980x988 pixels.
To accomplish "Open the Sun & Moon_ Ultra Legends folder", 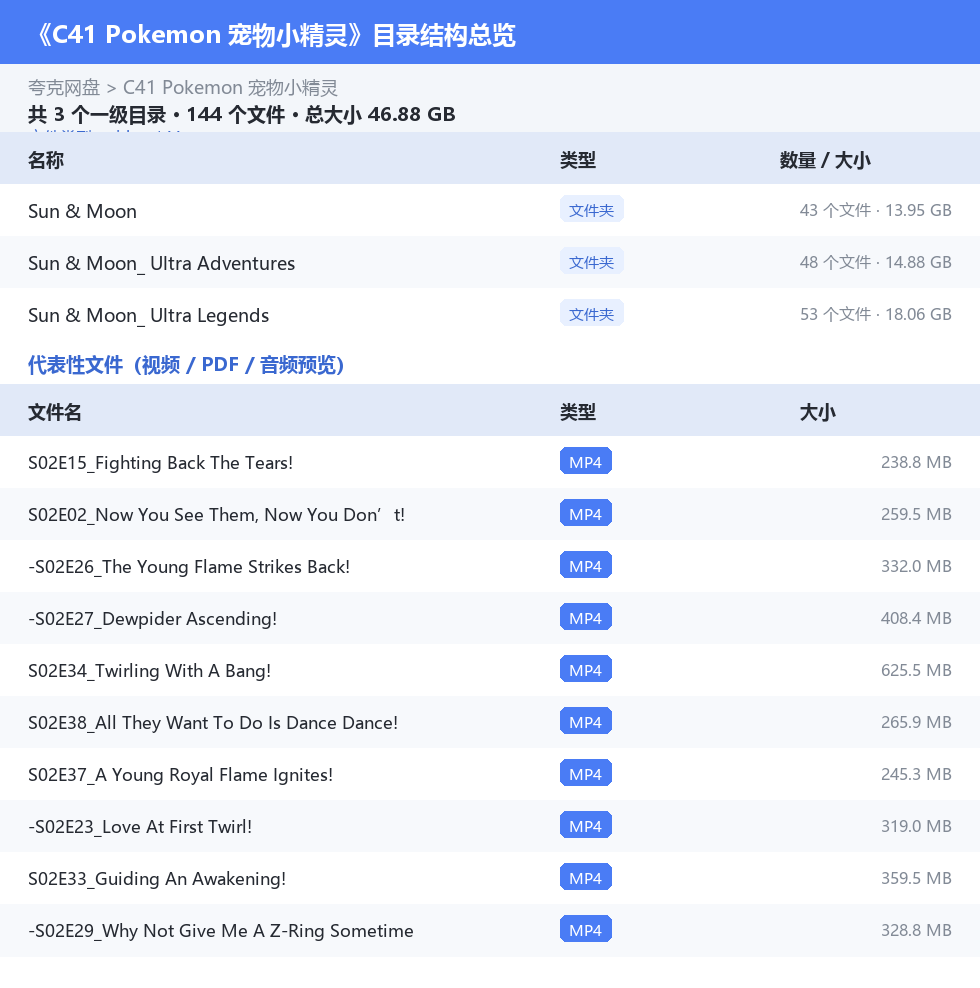I will coord(490,314).
